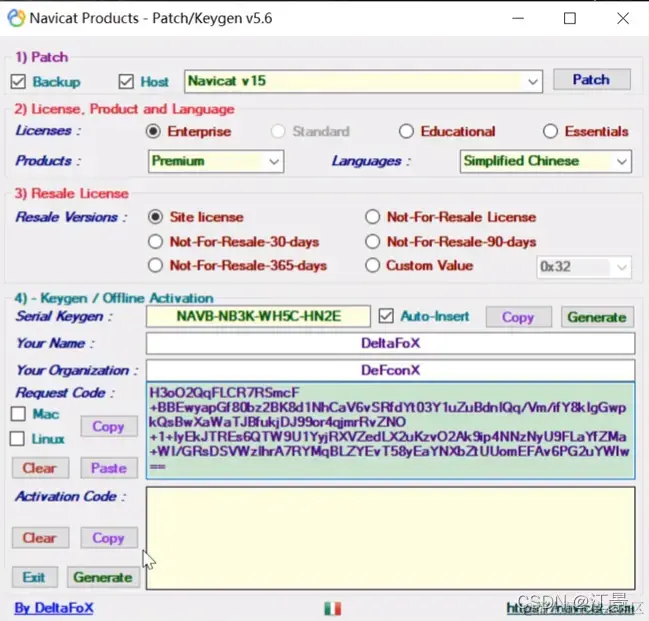
Task: Open the navicat.com link
Action: 570,608
